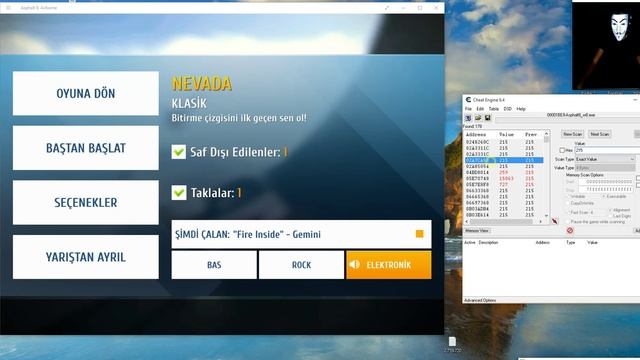Click the desktop file icon below game window
This screenshot has height=360, width=640.
coord(452,344)
